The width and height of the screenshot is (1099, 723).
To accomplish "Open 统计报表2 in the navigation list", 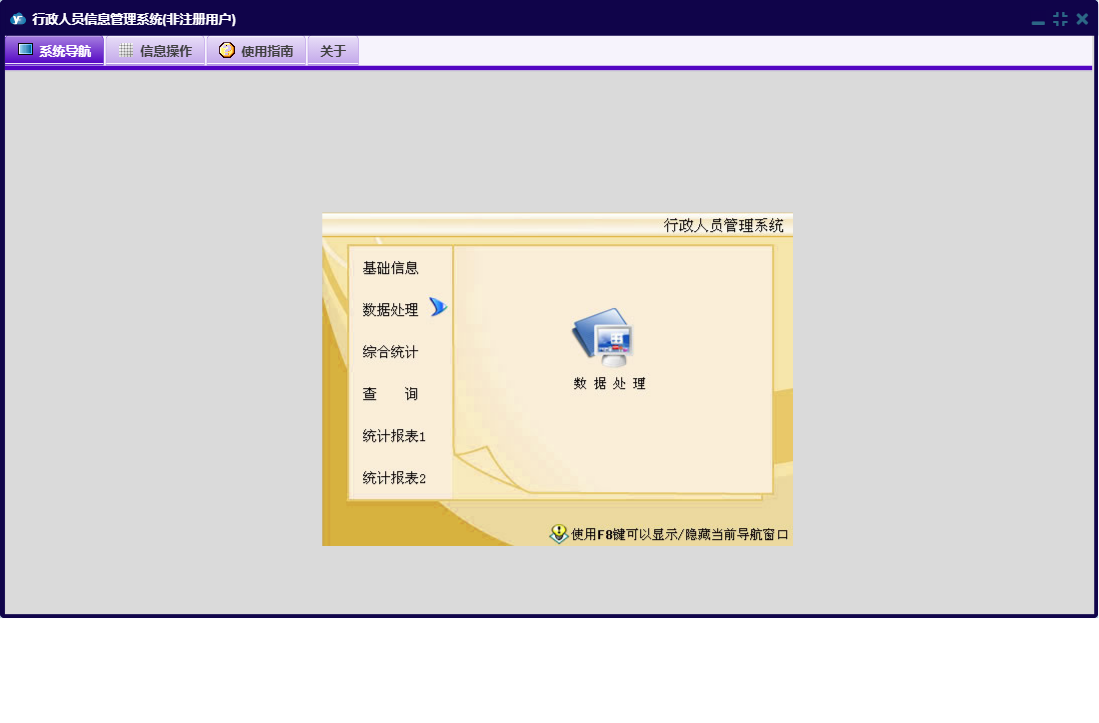I will pyautogui.click(x=394, y=478).
